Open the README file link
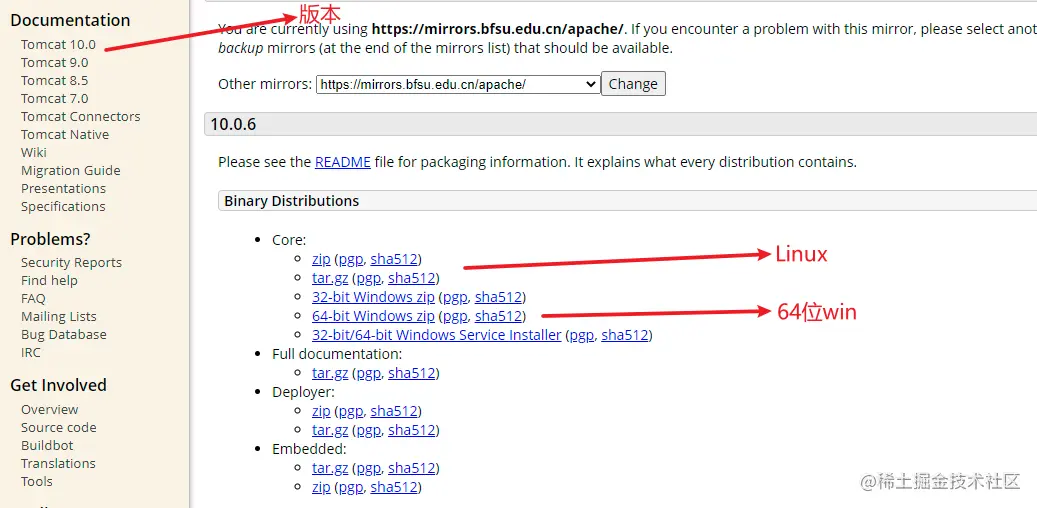The height and width of the screenshot is (508, 1037). [343, 162]
